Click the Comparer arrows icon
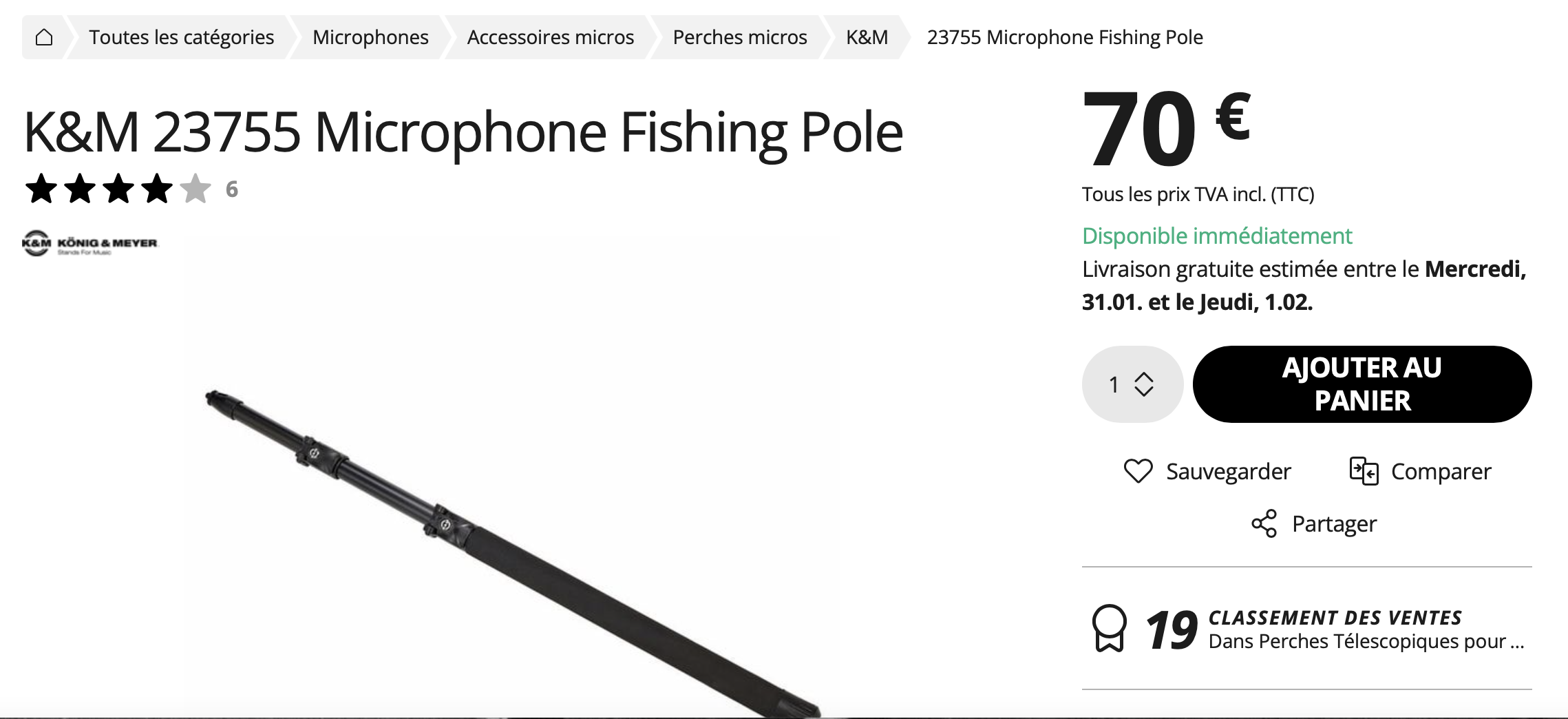This screenshot has height=719, width=1568. 1364,471
